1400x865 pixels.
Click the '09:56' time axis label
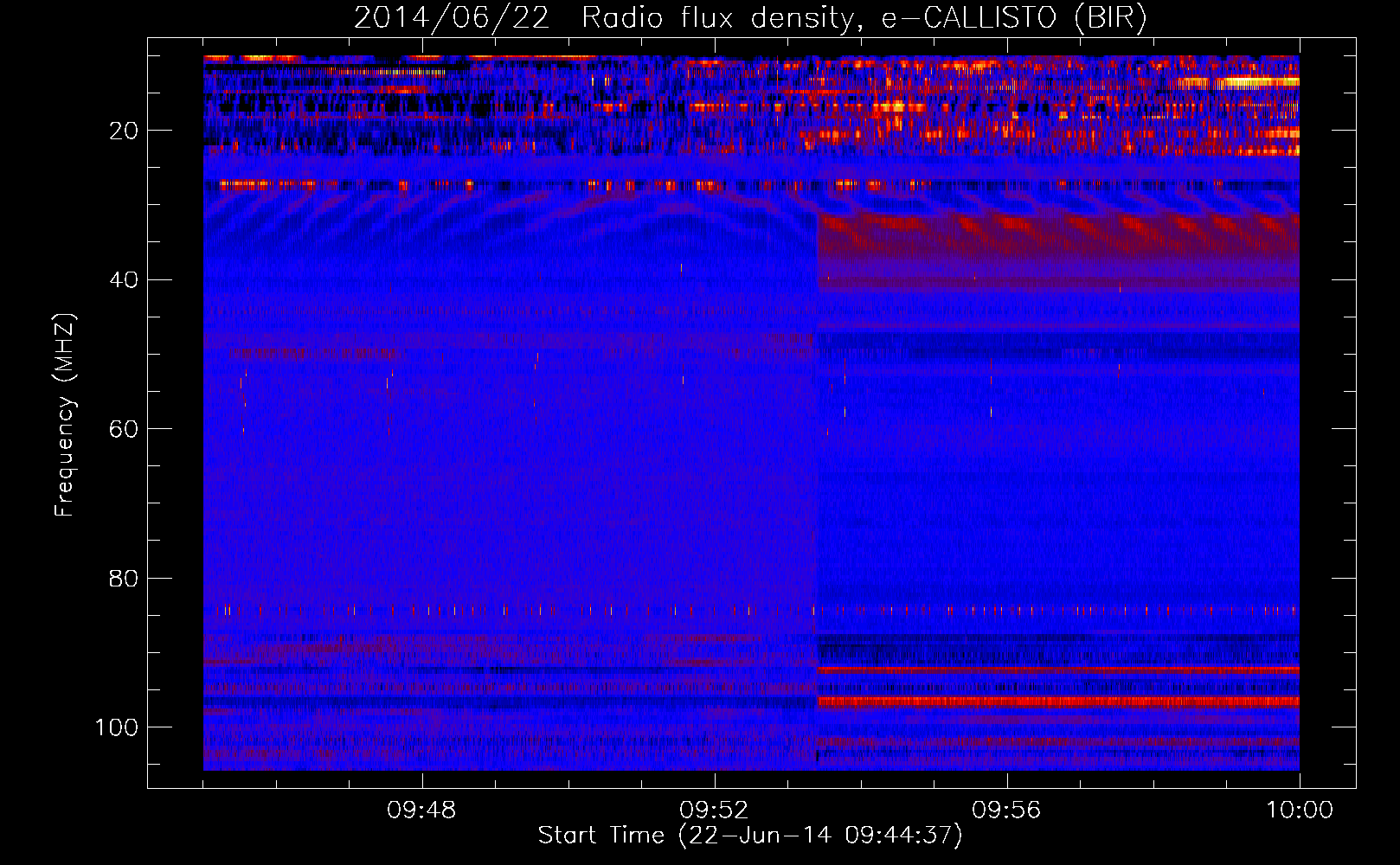pos(1006,811)
